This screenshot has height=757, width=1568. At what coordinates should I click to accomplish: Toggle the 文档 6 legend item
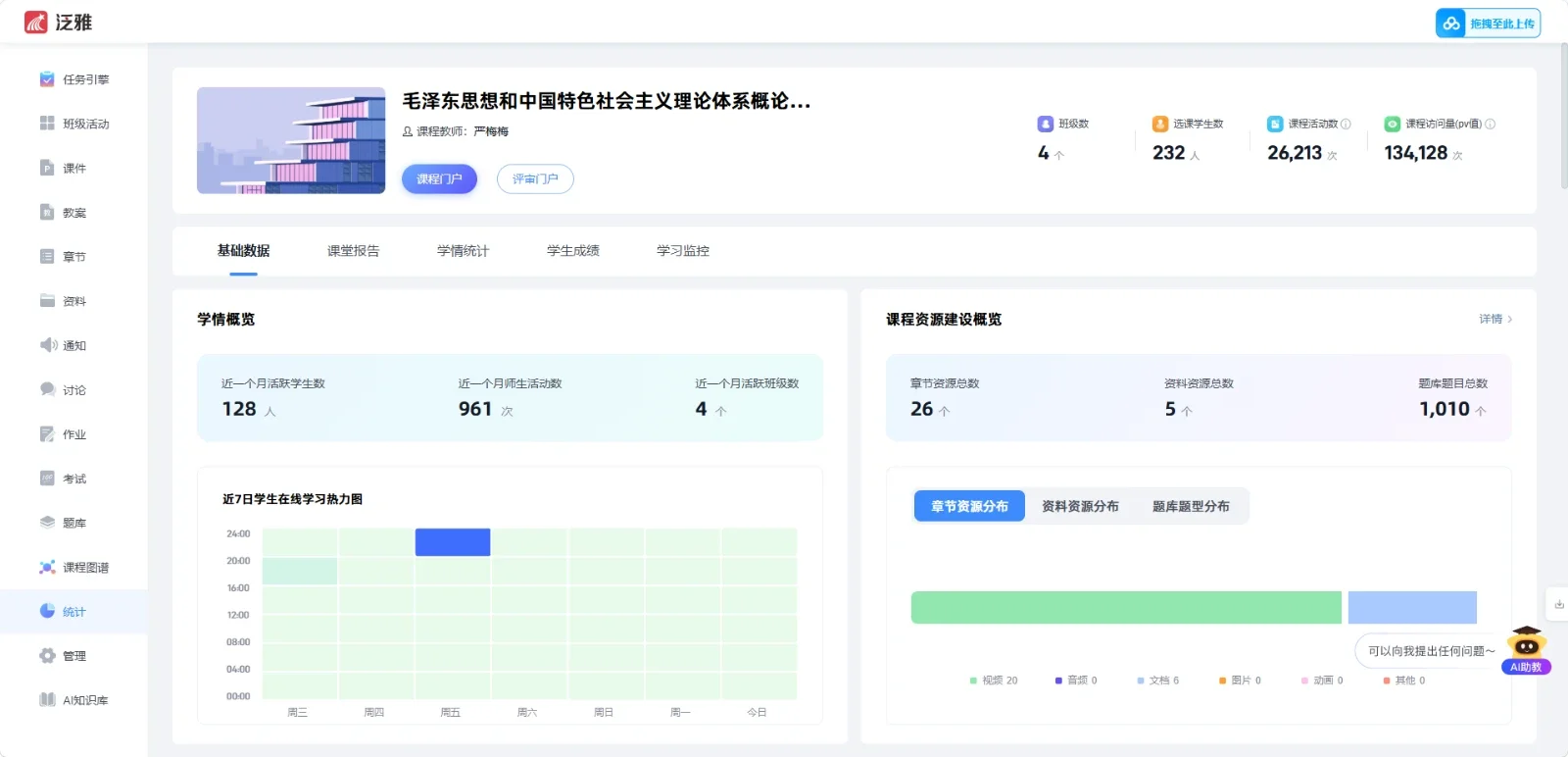[x=1158, y=681]
